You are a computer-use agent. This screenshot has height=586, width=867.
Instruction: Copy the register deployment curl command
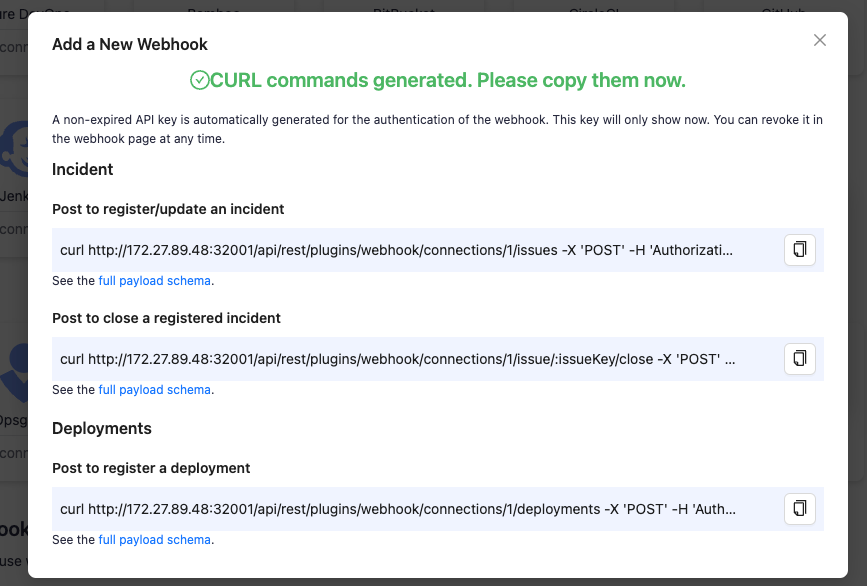[x=799, y=508]
